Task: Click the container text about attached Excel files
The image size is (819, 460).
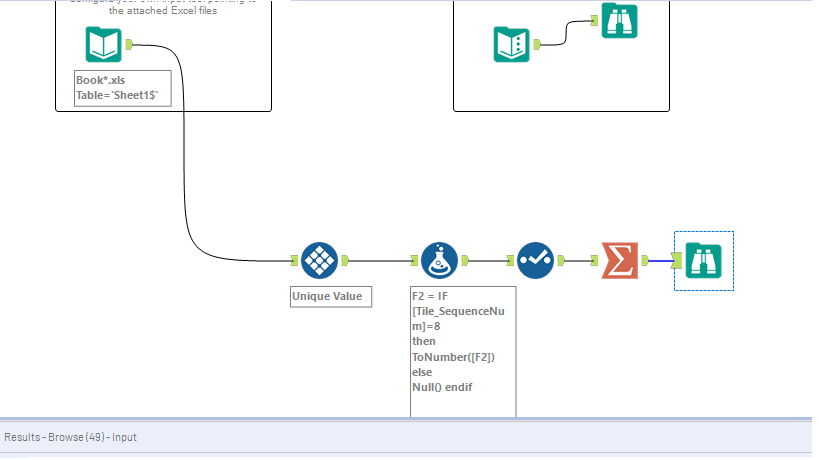Action: click(x=163, y=7)
